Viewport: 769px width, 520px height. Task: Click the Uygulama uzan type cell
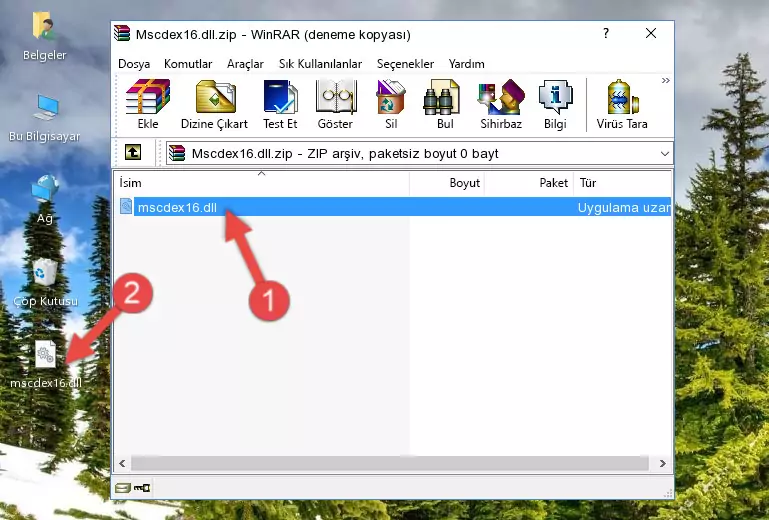click(623, 208)
